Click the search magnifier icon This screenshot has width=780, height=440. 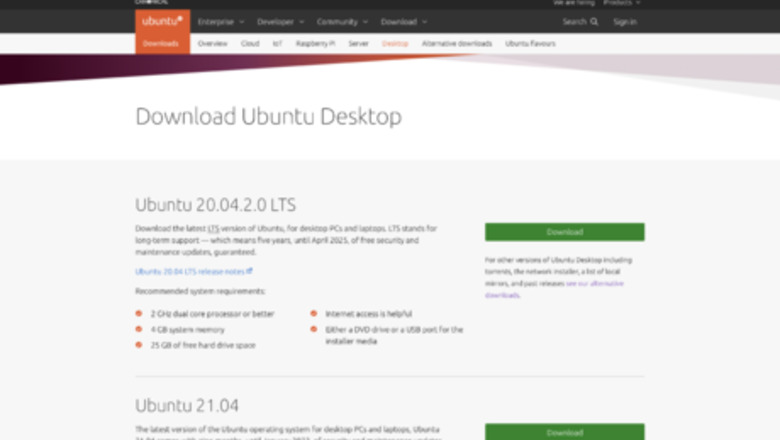(x=594, y=22)
